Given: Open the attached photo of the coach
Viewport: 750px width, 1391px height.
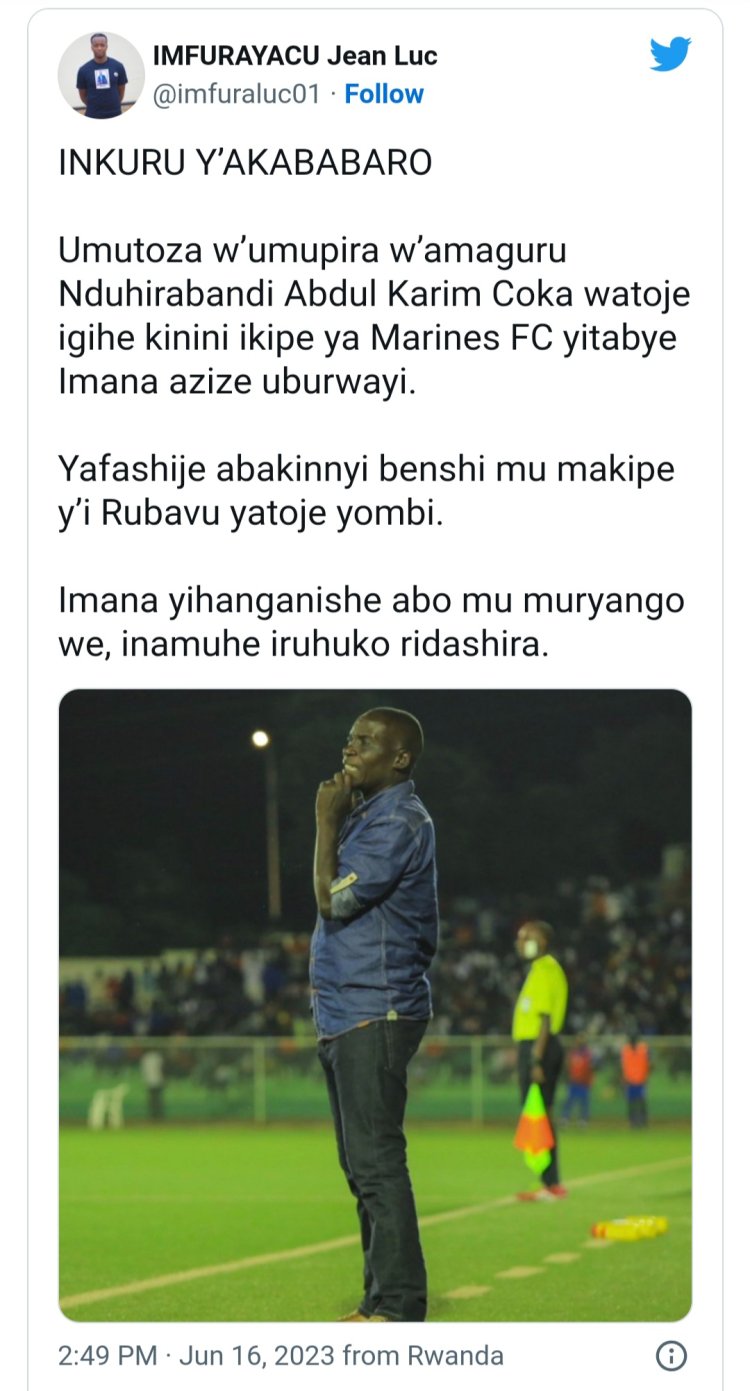Looking at the screenshot, I should click(375, 1005).
